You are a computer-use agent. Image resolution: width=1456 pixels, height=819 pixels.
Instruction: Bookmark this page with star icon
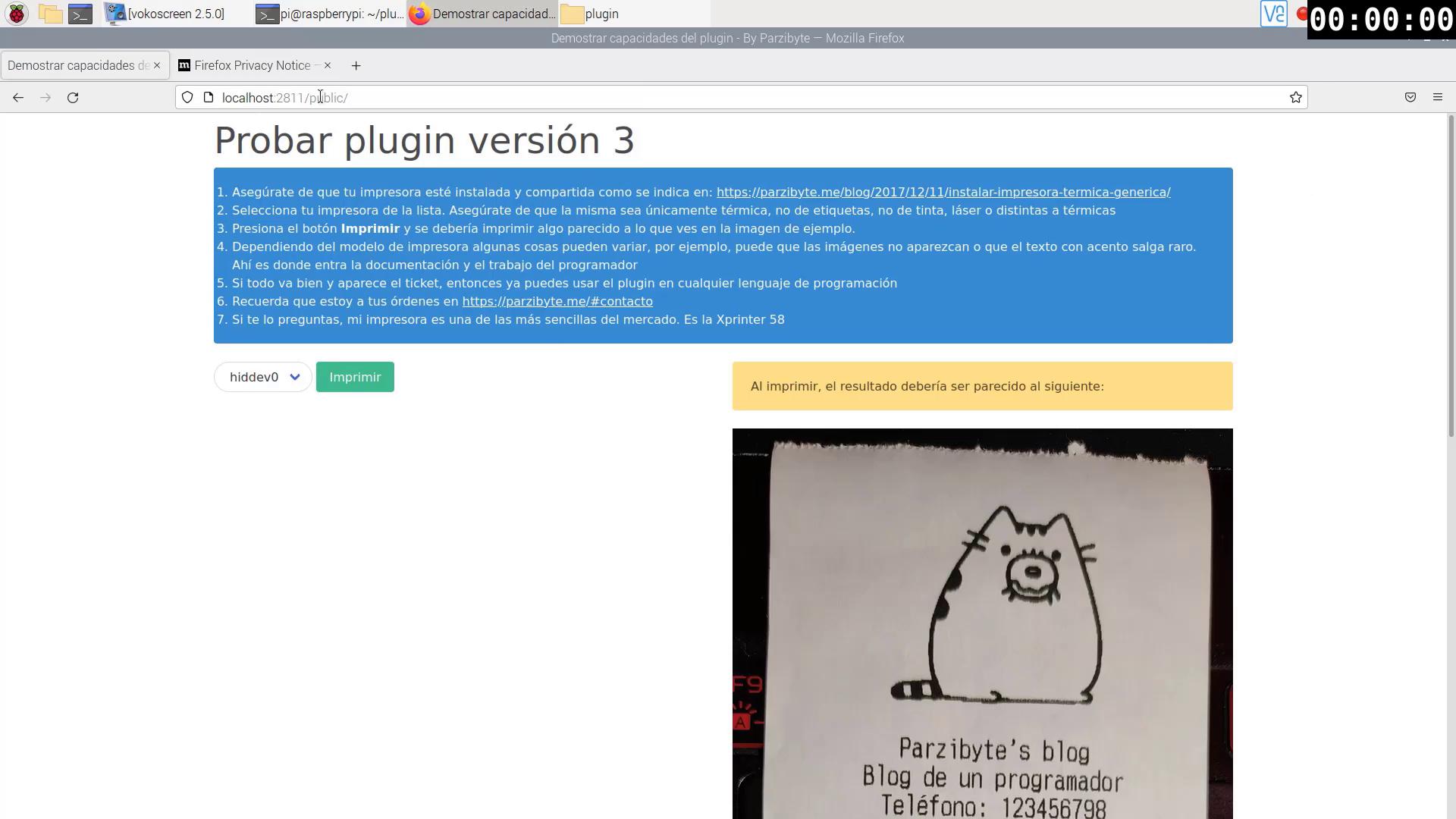1295,98
